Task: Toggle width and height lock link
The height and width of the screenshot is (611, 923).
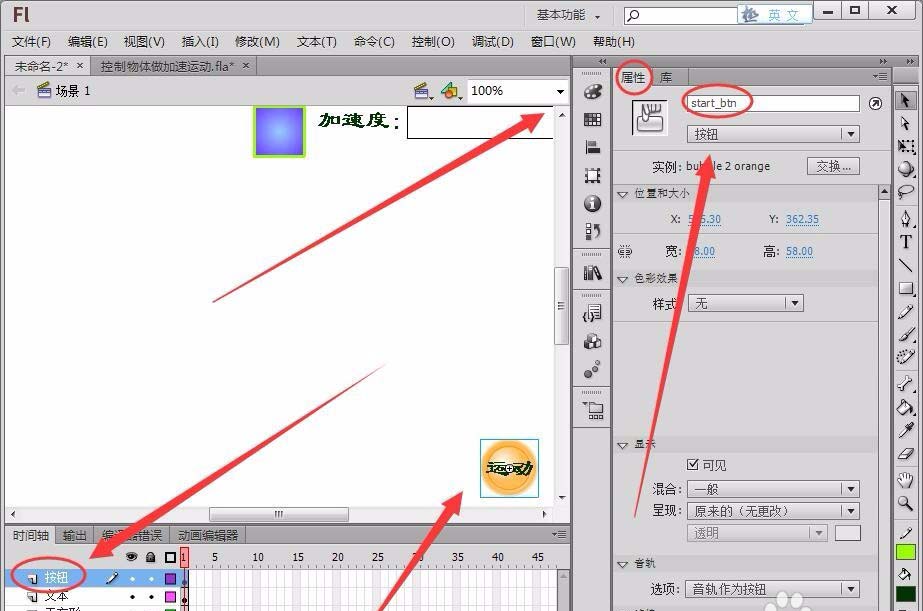Action: tap(625, 252)
